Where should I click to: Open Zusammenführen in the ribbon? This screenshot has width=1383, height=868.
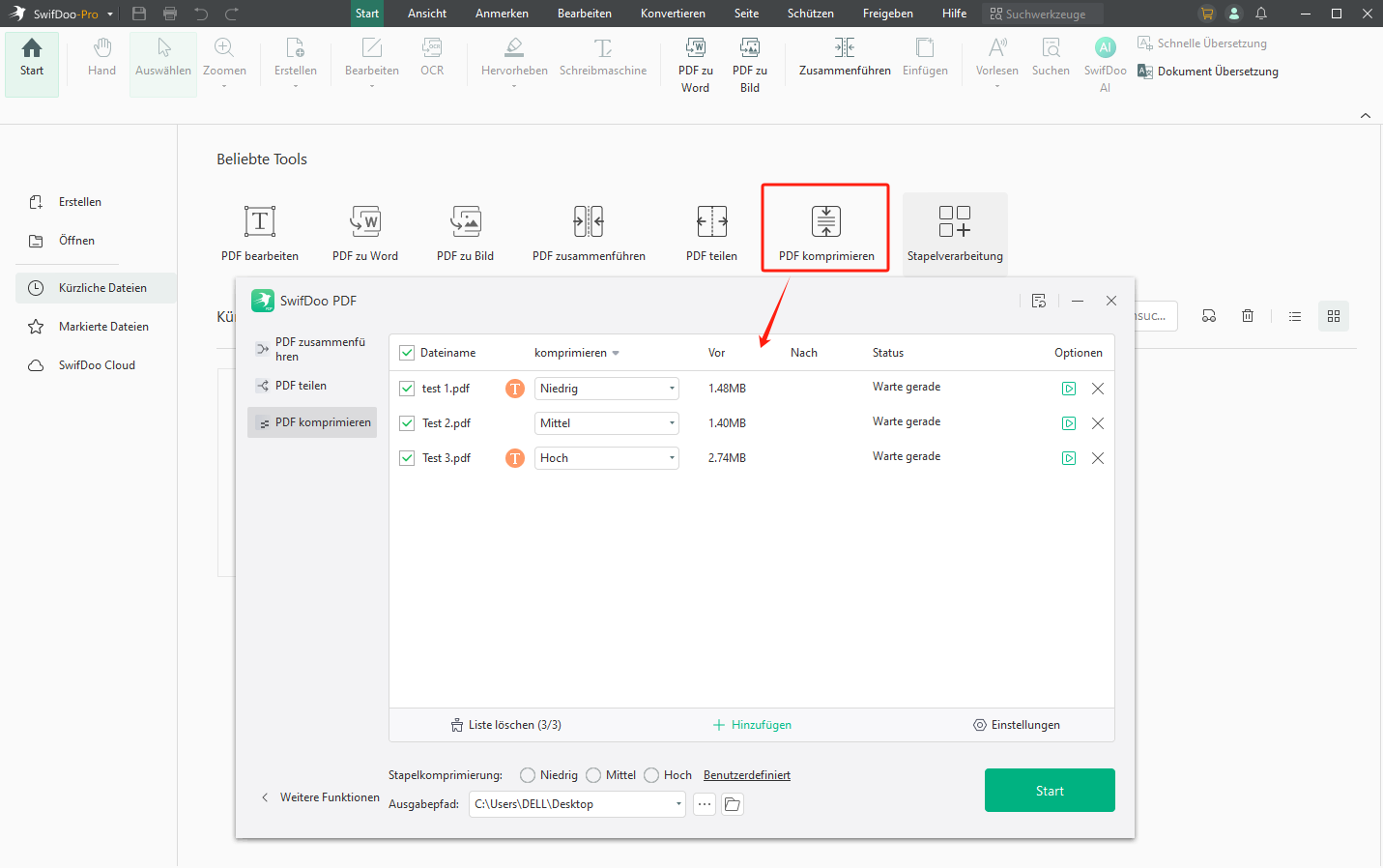click(x=845, y=58)
